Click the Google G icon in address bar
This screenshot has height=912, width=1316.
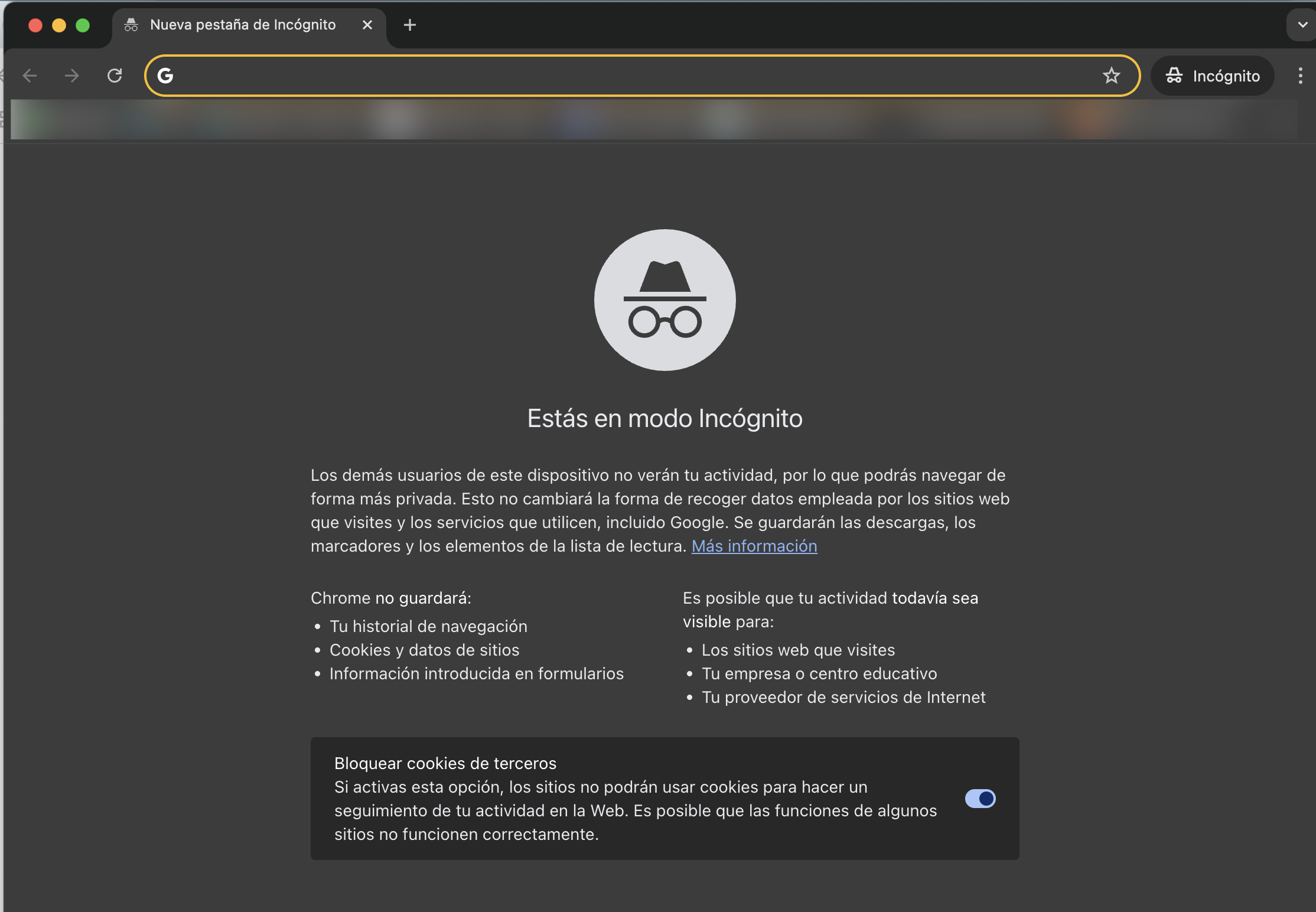pyautogui.click(x=165, y=76)
